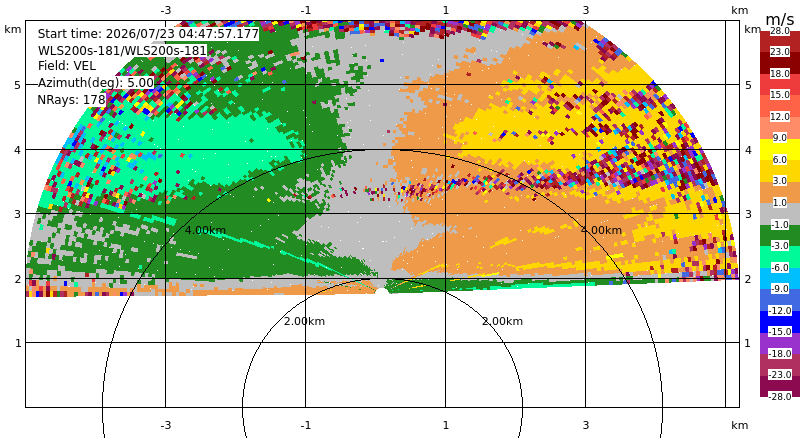
Task: Pick the dark green -3.0 colorbar band
Action: click(x=780, y=235)
